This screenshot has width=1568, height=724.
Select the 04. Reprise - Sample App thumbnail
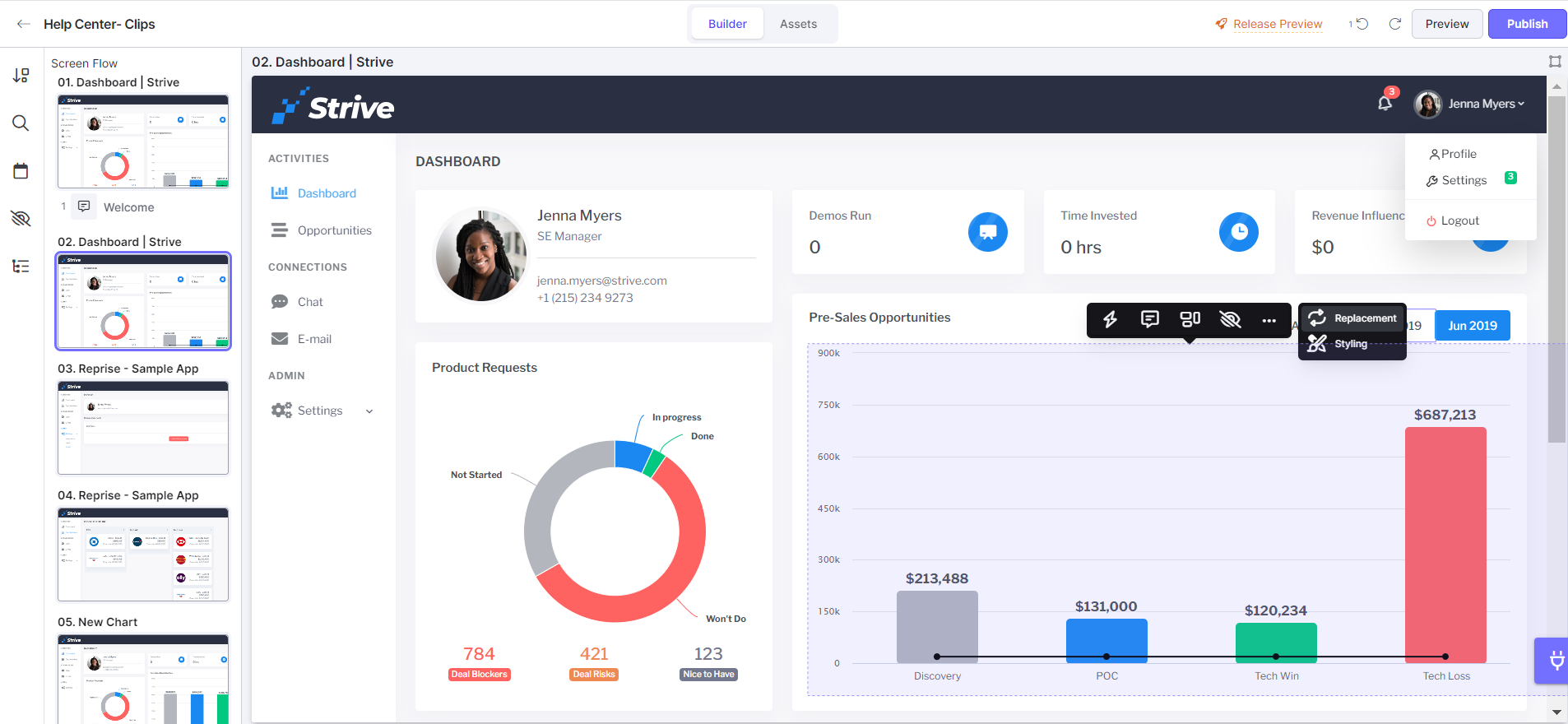click(143, 555)
